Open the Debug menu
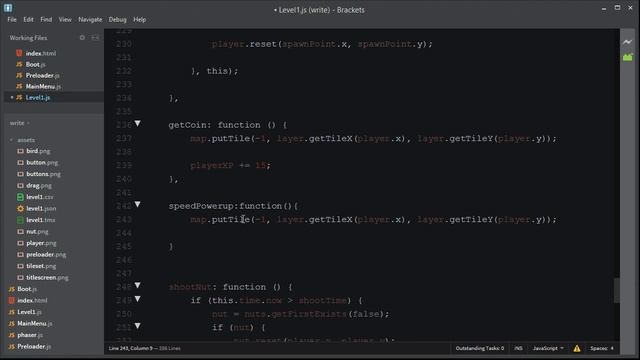Image resolution: width=640 pixels, height=360 pixels. click(x=118, y=19)
